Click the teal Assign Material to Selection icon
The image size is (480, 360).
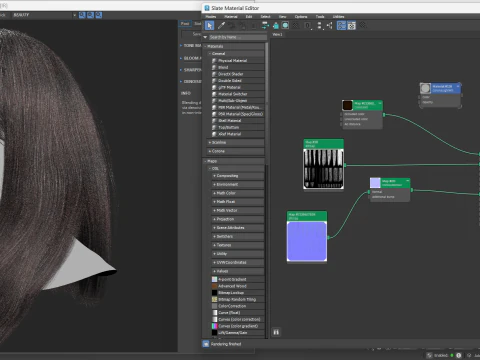pyautogui.click(x=275, y=25)
